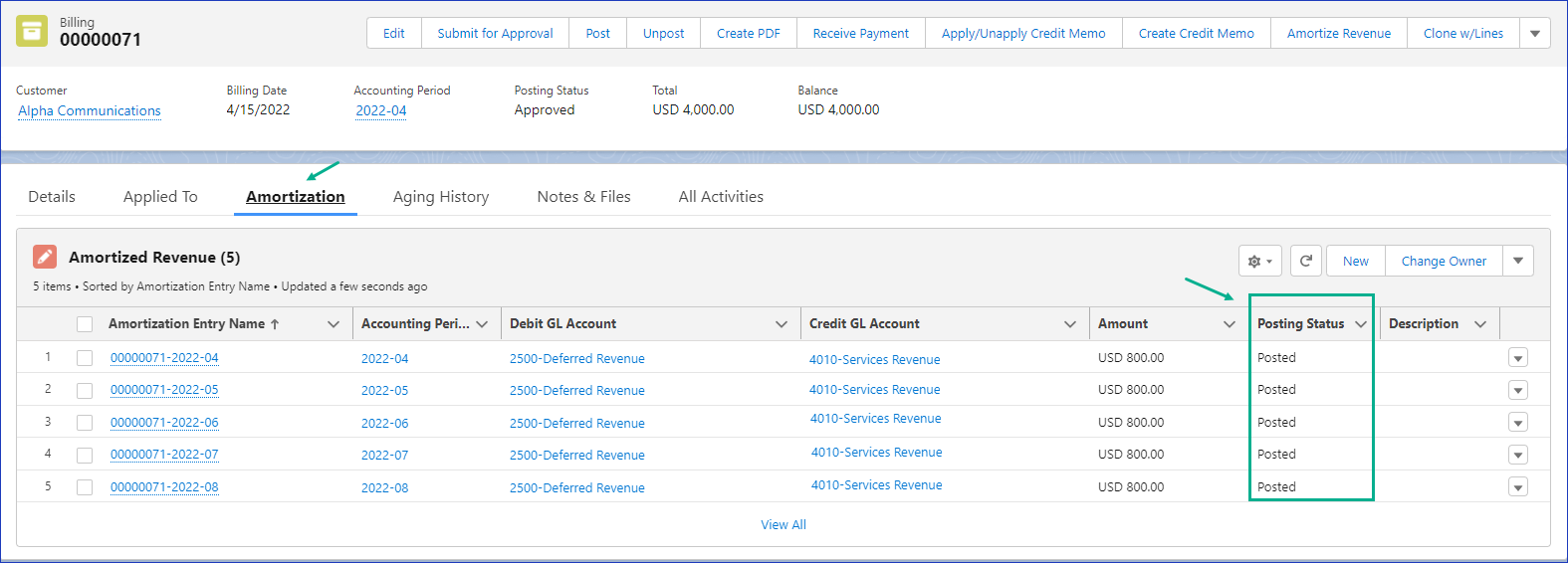Open row actions for 00000071-2022-06

click(1518, 423)
